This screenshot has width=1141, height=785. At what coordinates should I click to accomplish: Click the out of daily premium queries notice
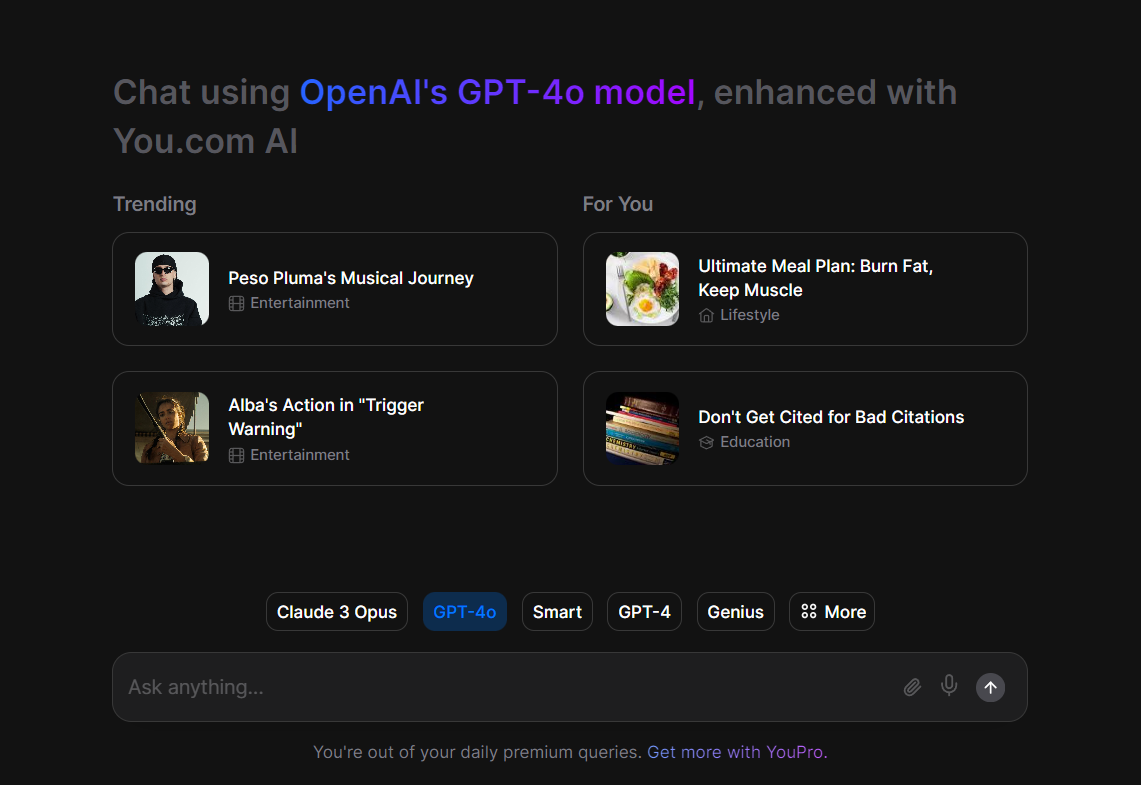click(477, 752)
